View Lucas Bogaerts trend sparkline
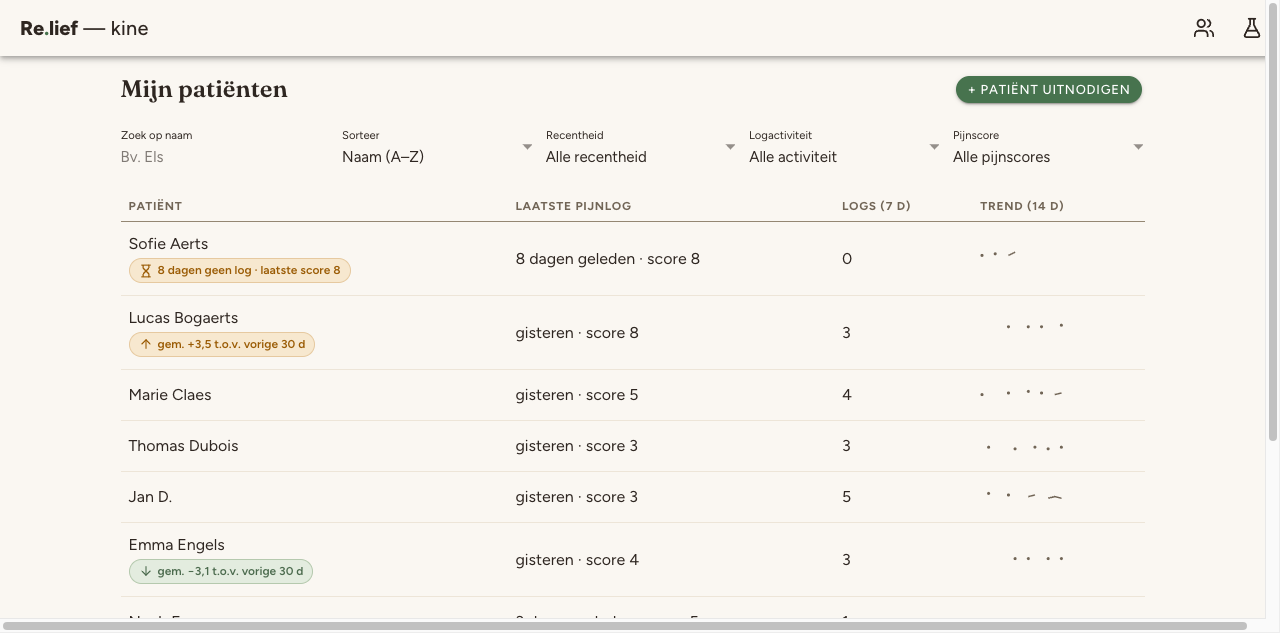Screen dimensions: 1280x633 (1034, 326)
